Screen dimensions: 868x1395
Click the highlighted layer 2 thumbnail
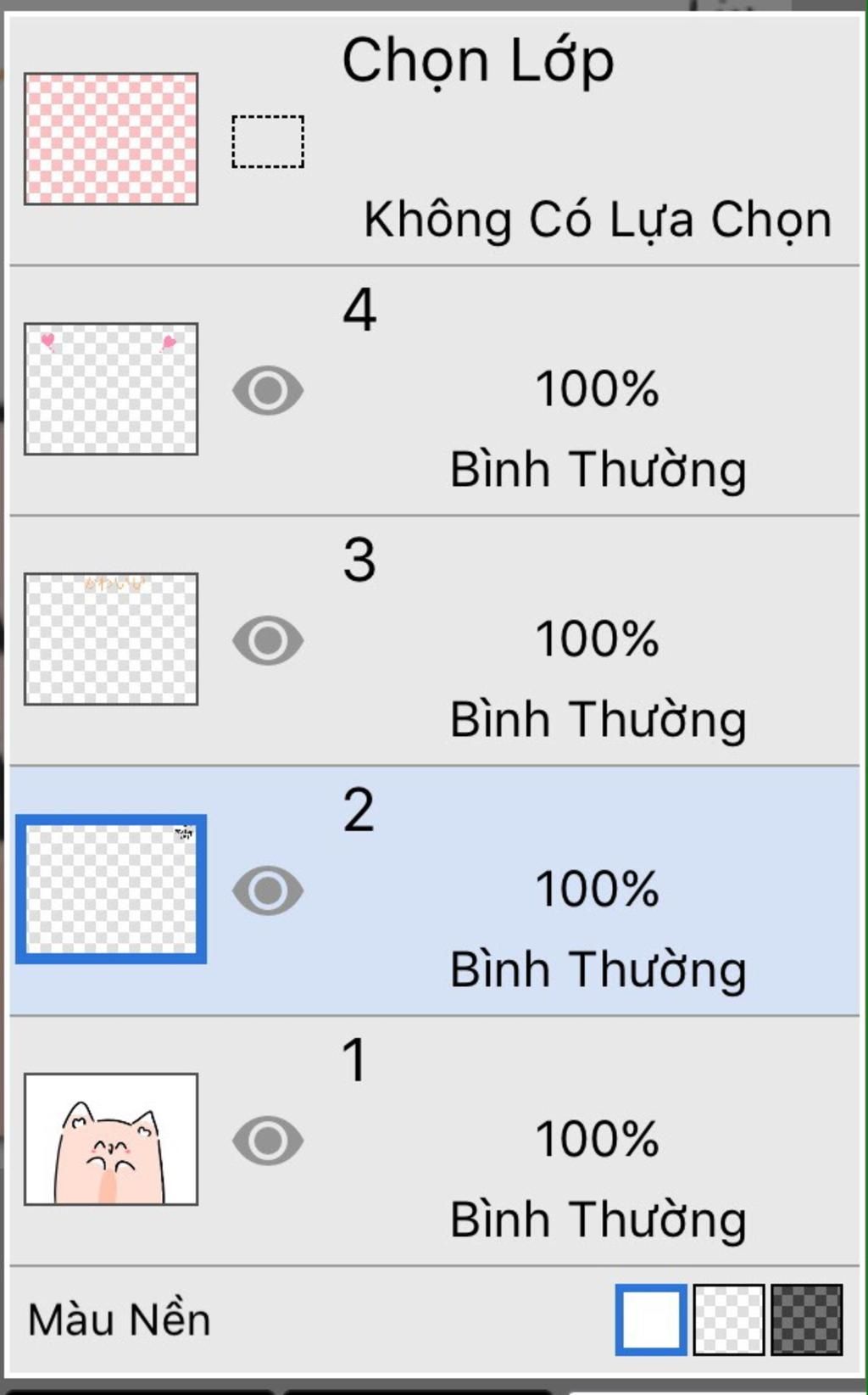(x=111, y=889)
